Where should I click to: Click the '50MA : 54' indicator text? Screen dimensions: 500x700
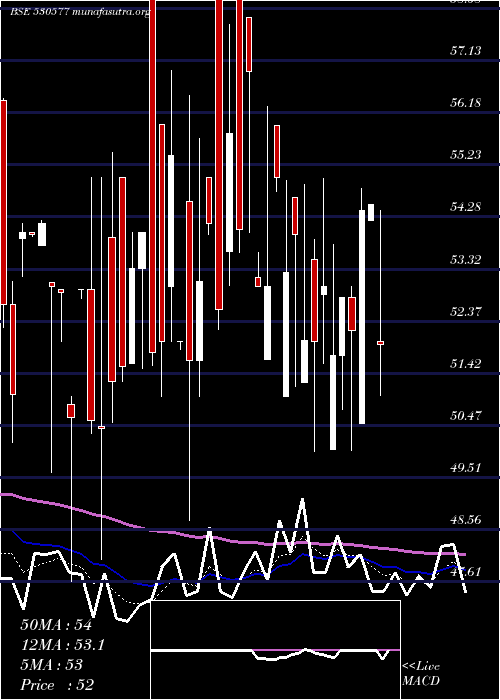(x=56, y=625)
